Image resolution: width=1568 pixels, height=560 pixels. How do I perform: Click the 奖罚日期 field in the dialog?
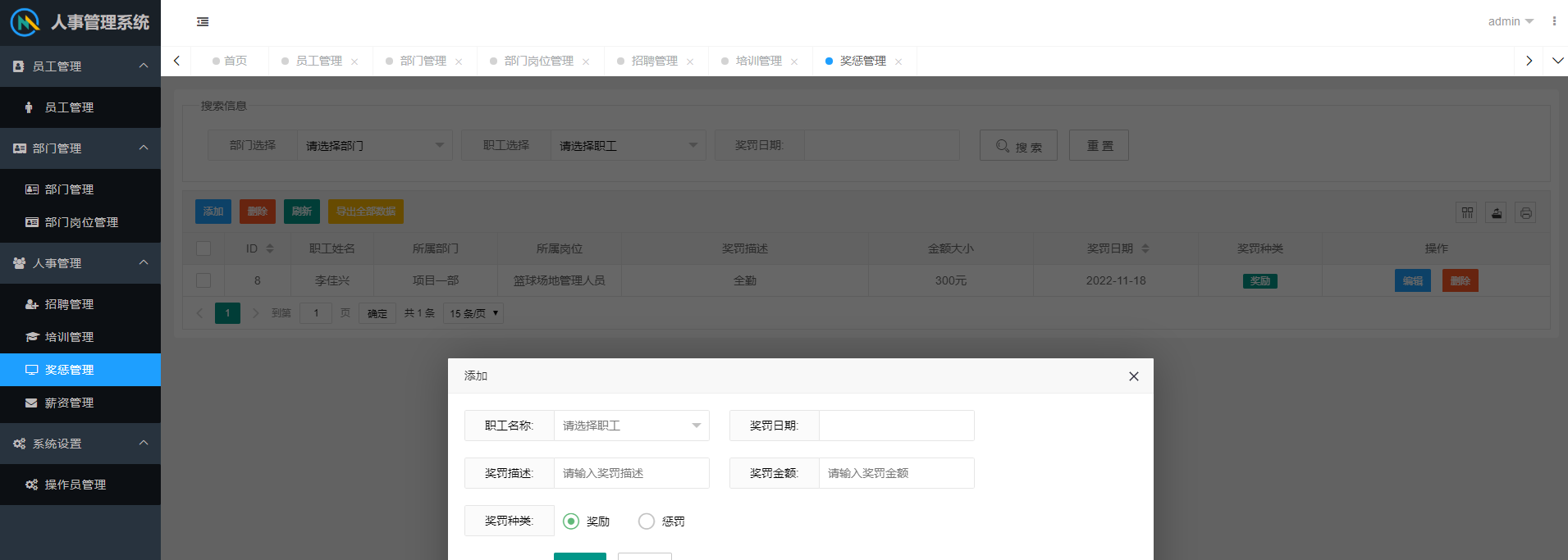[x=896, y=426]
